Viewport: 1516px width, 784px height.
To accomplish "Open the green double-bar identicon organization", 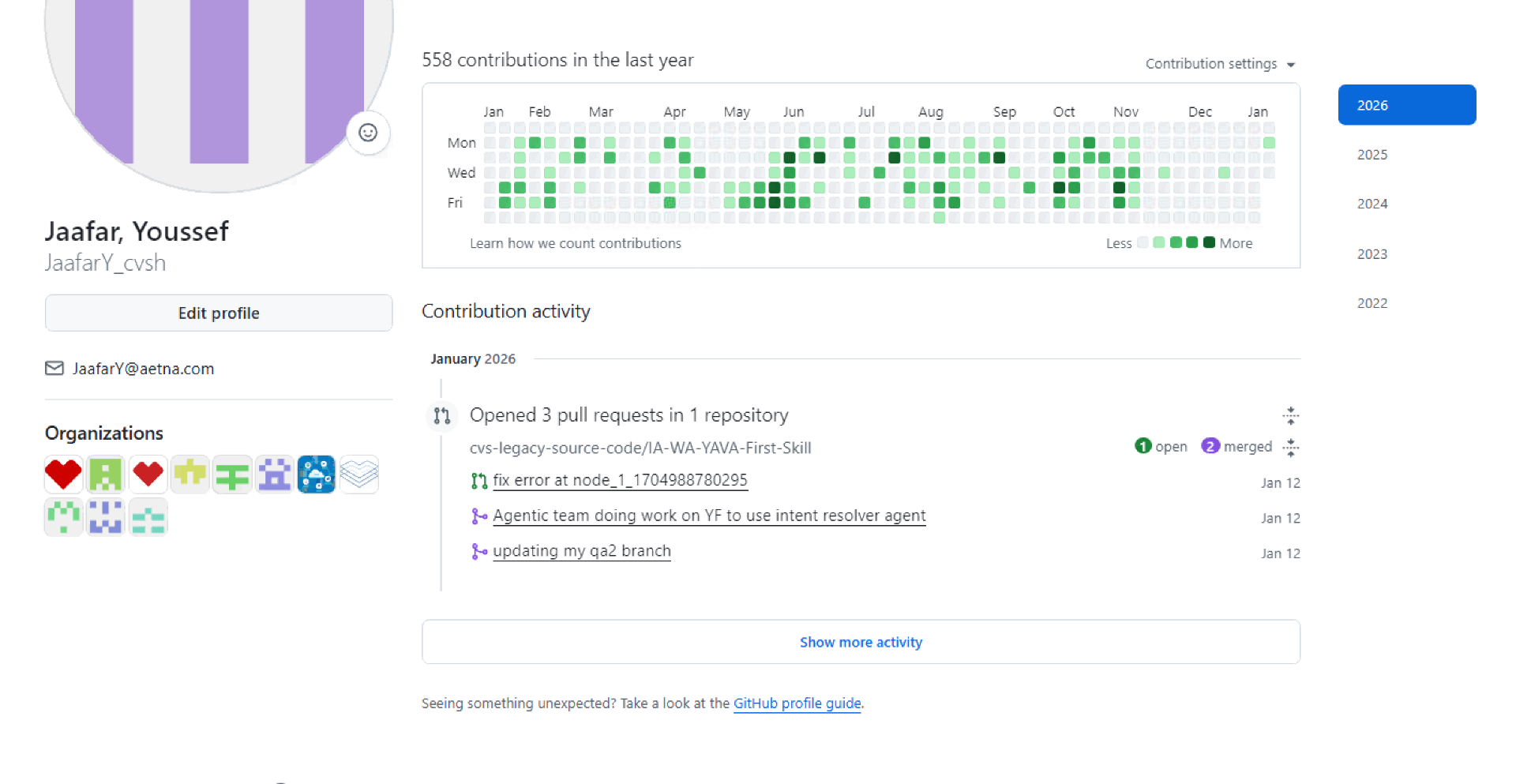I will tap(232, 475).
